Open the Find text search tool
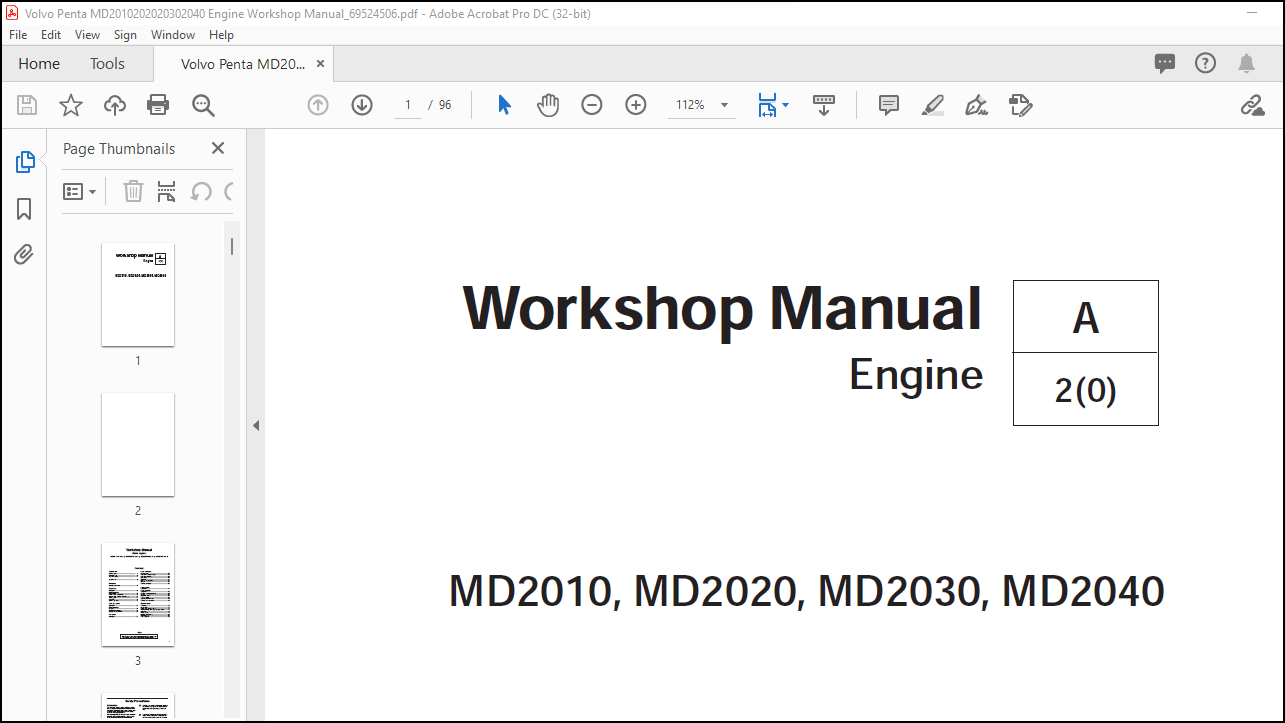 point(203,105)
